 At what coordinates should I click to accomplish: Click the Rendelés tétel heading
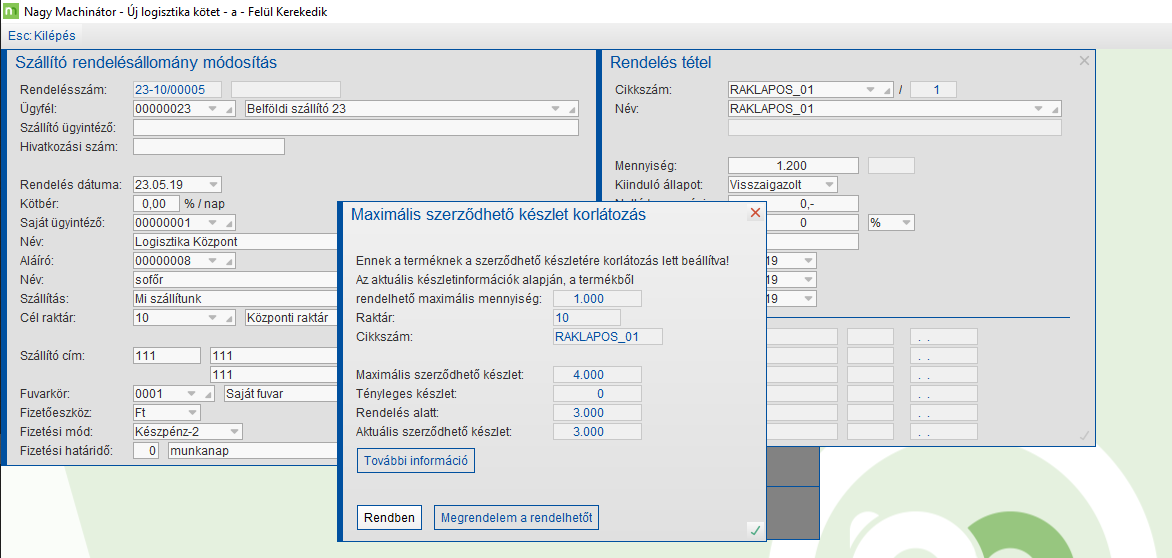[661, 63]
